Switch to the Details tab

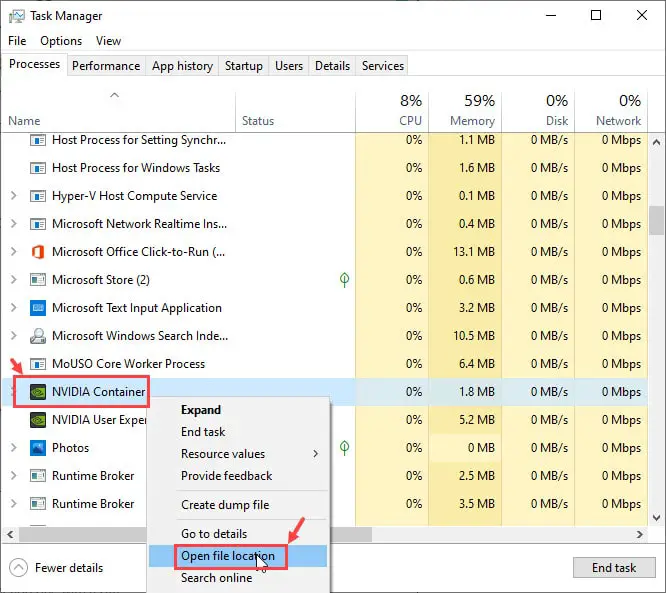pyautogui.click(x=332, y=66)
